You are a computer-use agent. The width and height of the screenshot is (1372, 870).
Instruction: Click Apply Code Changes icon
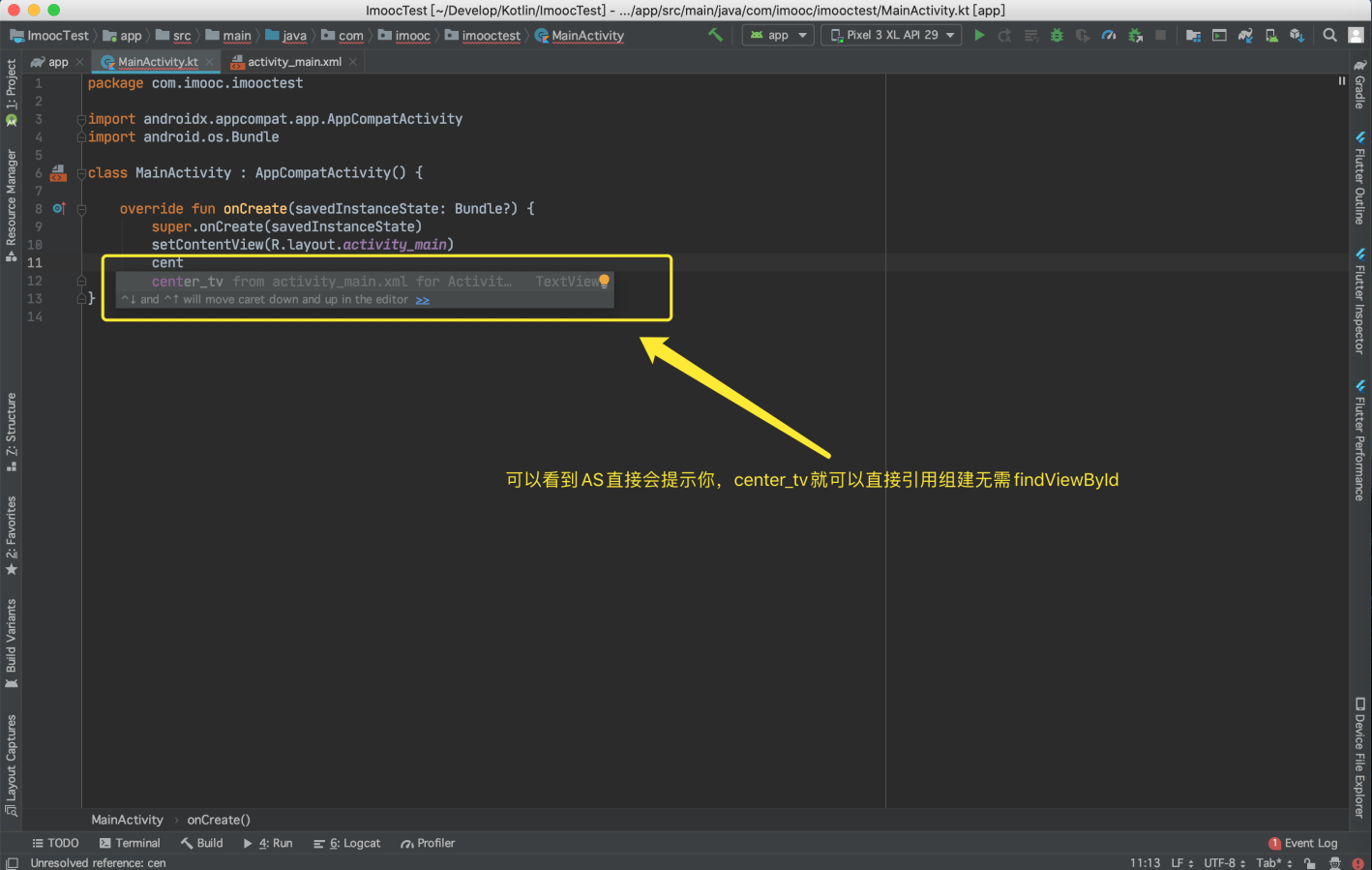pos(1031,35)
